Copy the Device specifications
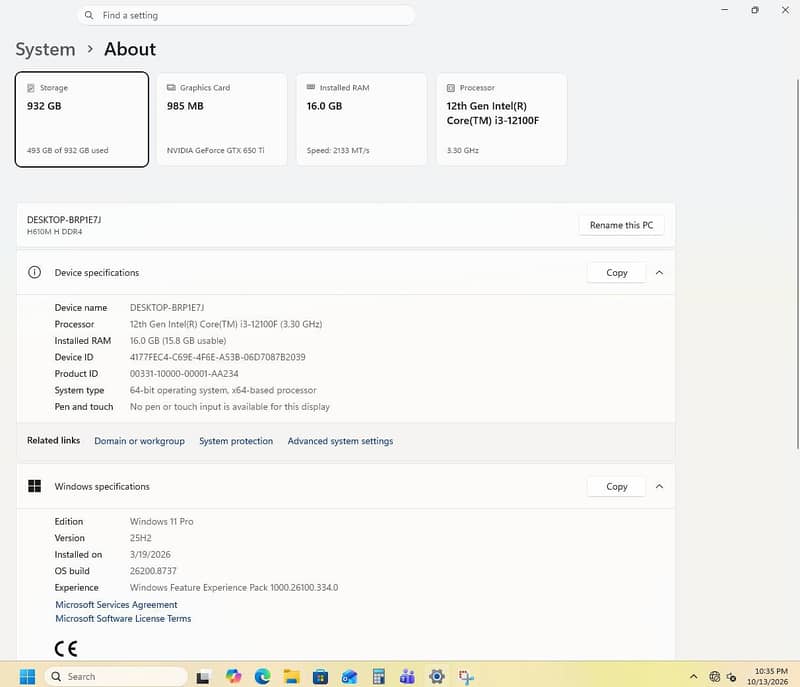Image resolution: width=800 pixels, height=687 pixels. [x=616, y=273]
